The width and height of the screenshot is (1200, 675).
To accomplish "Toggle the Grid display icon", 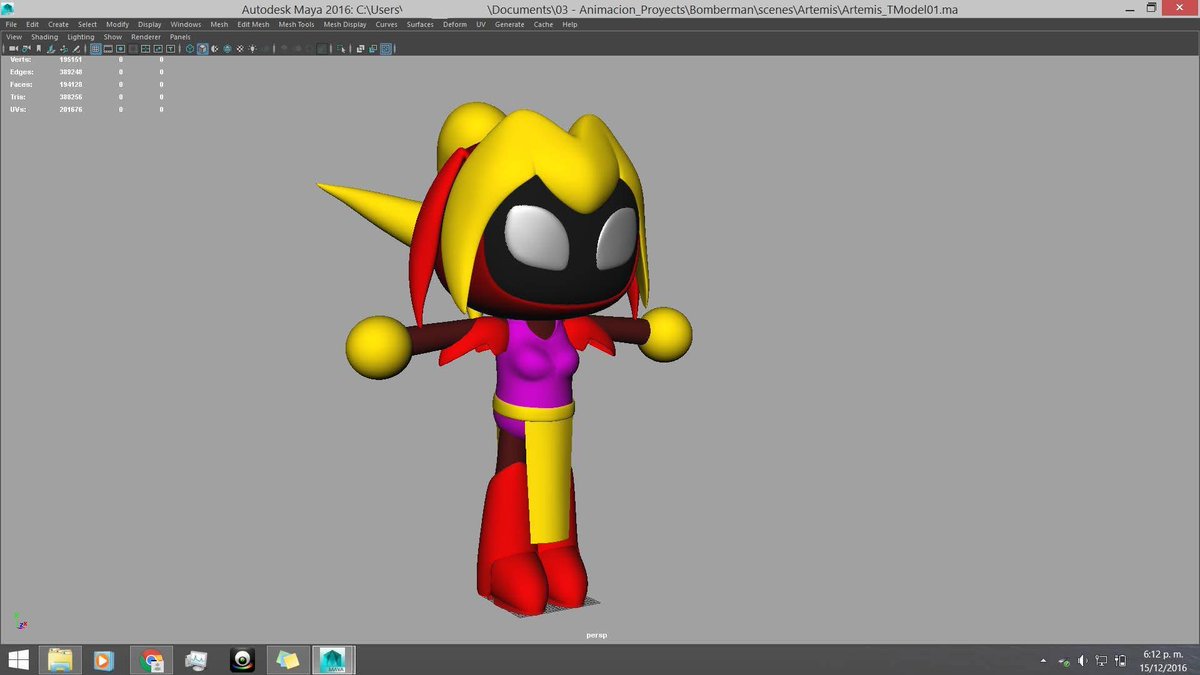I will (x=96, y=48).
